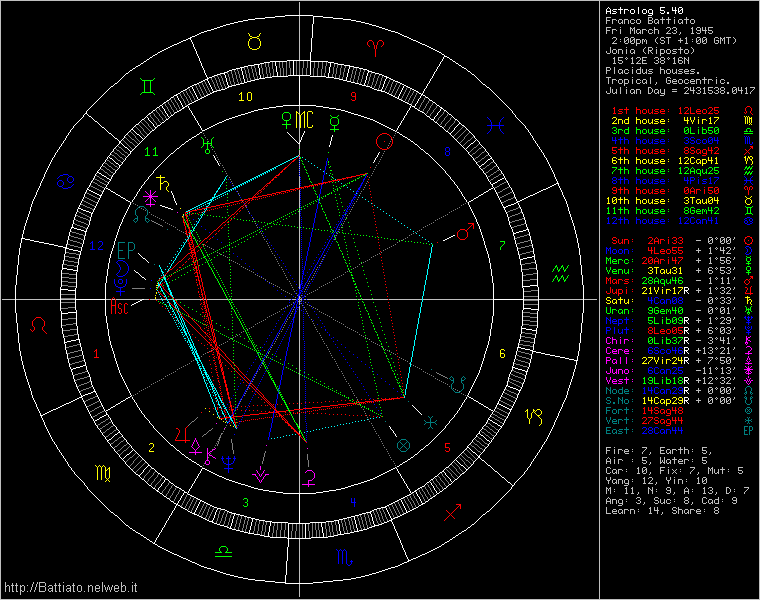The image size is (760, 600).
Task: Click the red Sun circle glyph
Action: point(383,143)
